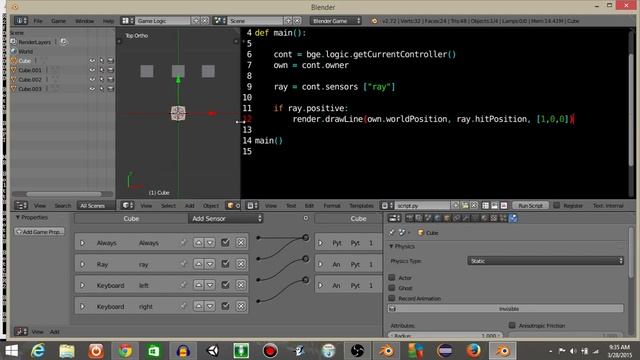The height and width of the screenshot is (360, 640).
Task: Open the World properties tab icon
Action: (438, 218)
